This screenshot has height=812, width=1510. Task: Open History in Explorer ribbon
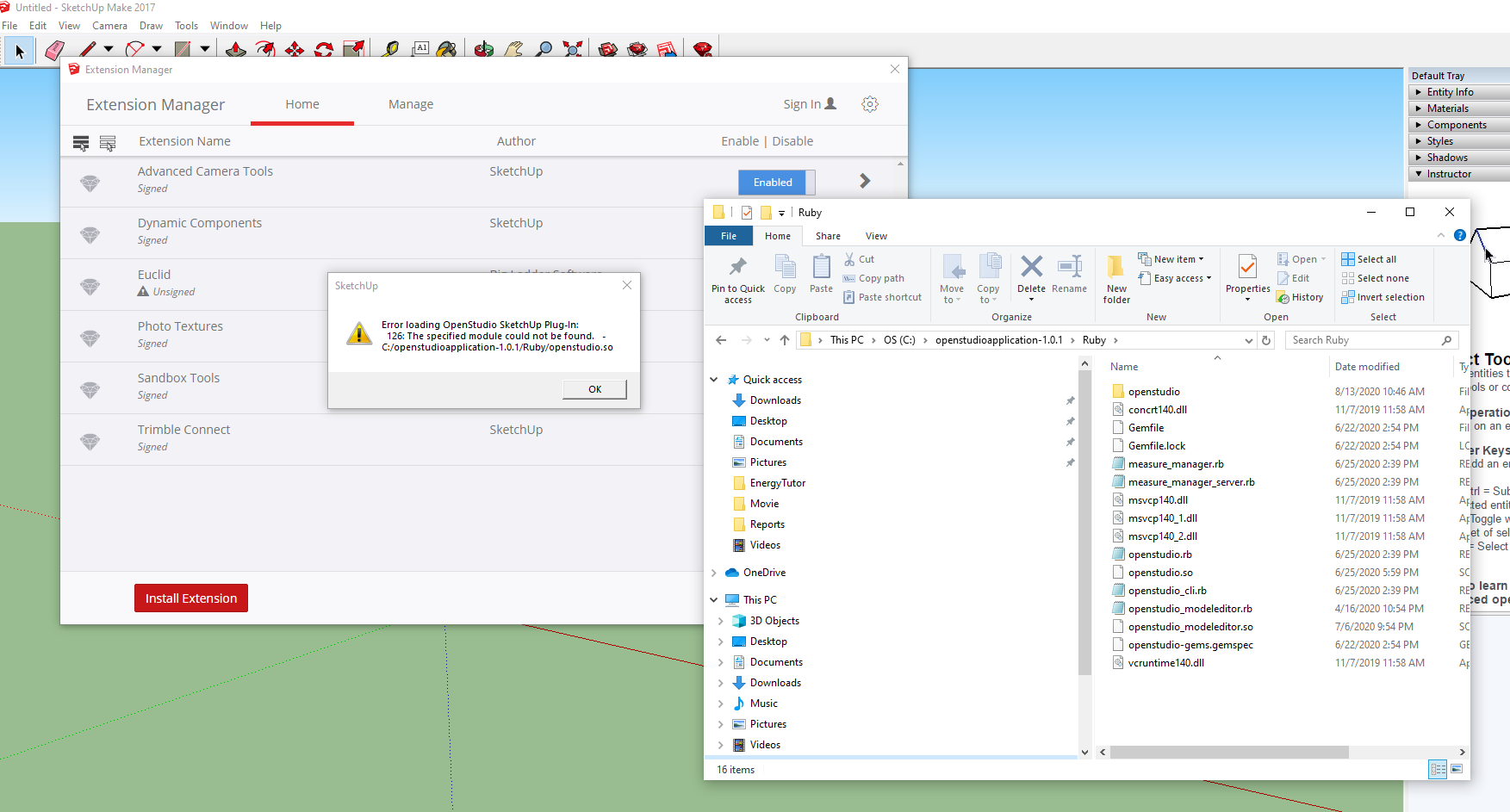click(1300, 297)
